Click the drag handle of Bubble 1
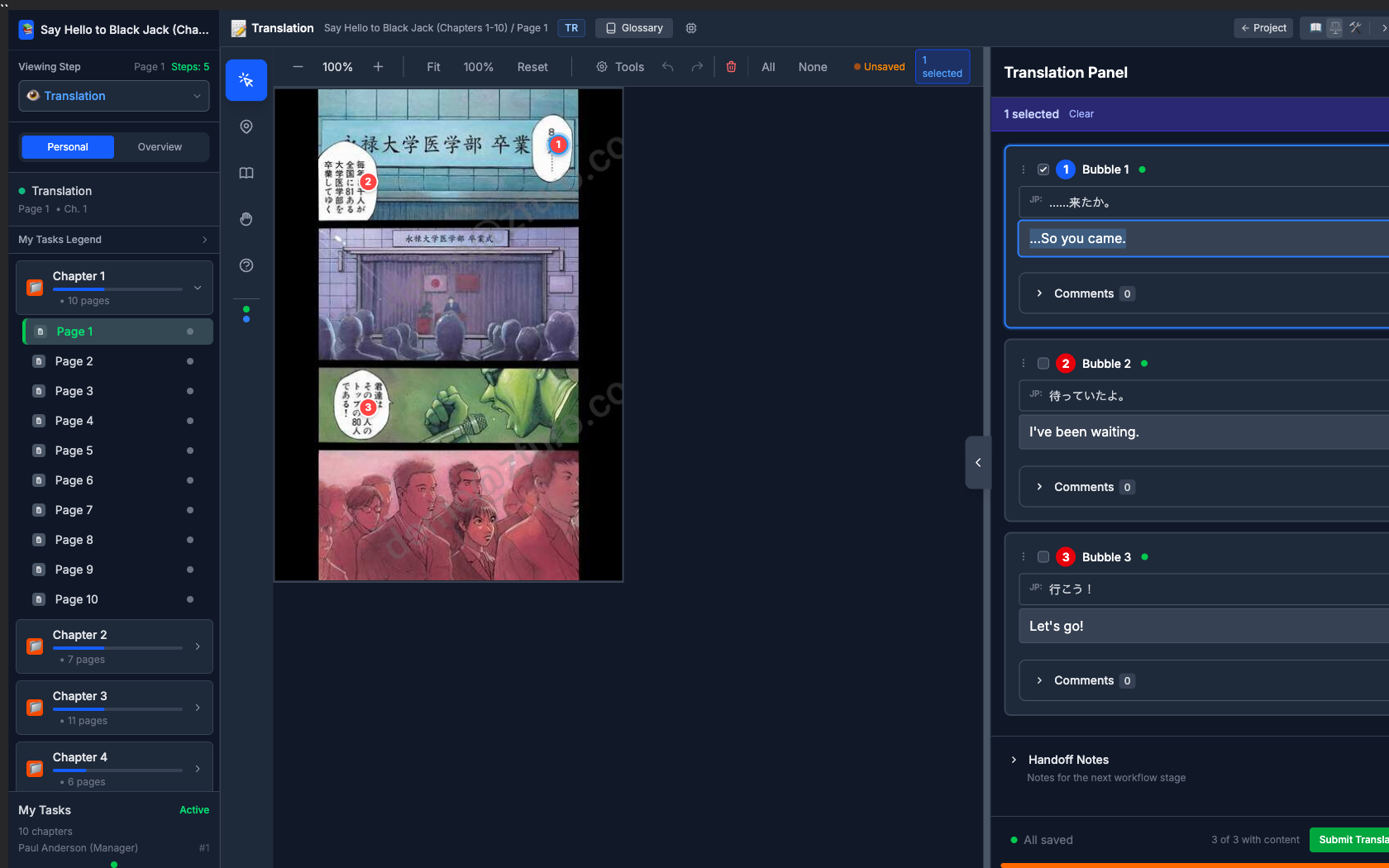 1024,169
